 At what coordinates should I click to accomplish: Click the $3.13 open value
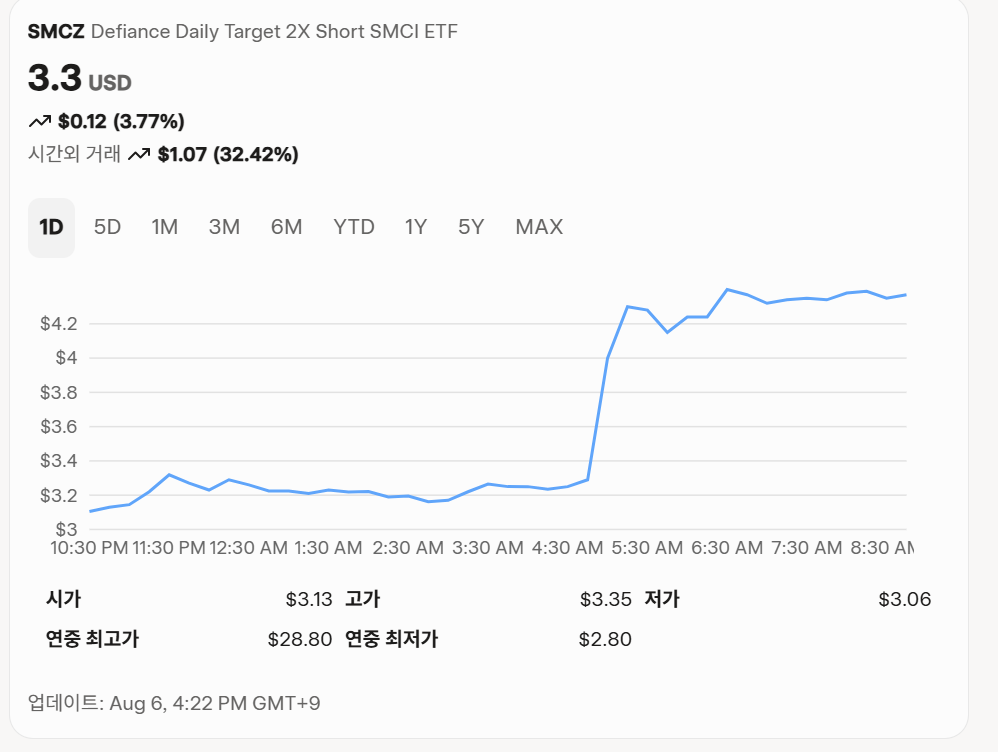309,599
